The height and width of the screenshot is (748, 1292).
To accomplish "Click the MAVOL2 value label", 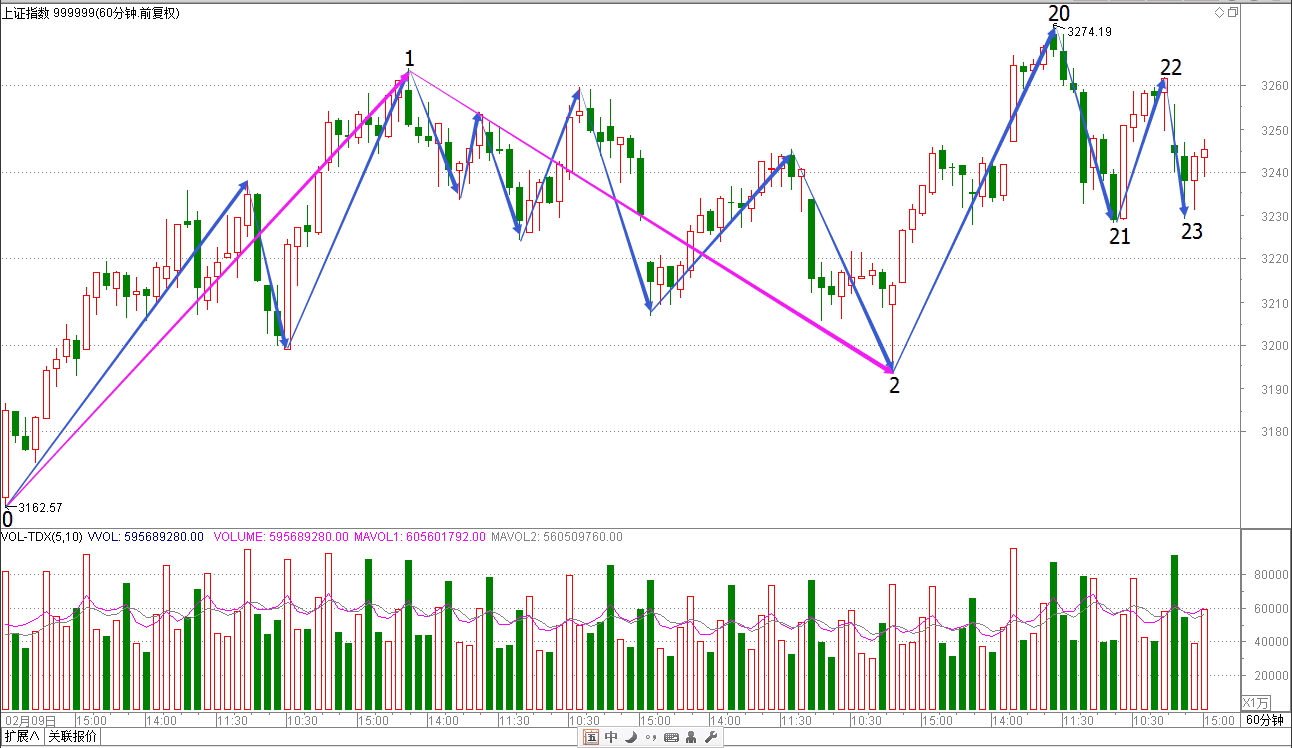I will point(557,537).
